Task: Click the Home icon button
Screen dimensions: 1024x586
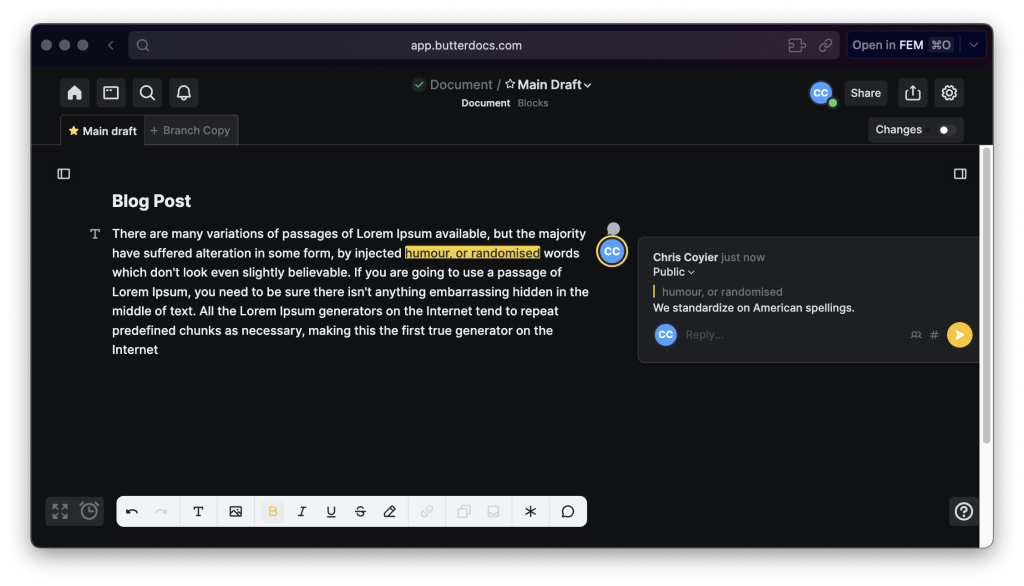Action: tap(74, 93)
